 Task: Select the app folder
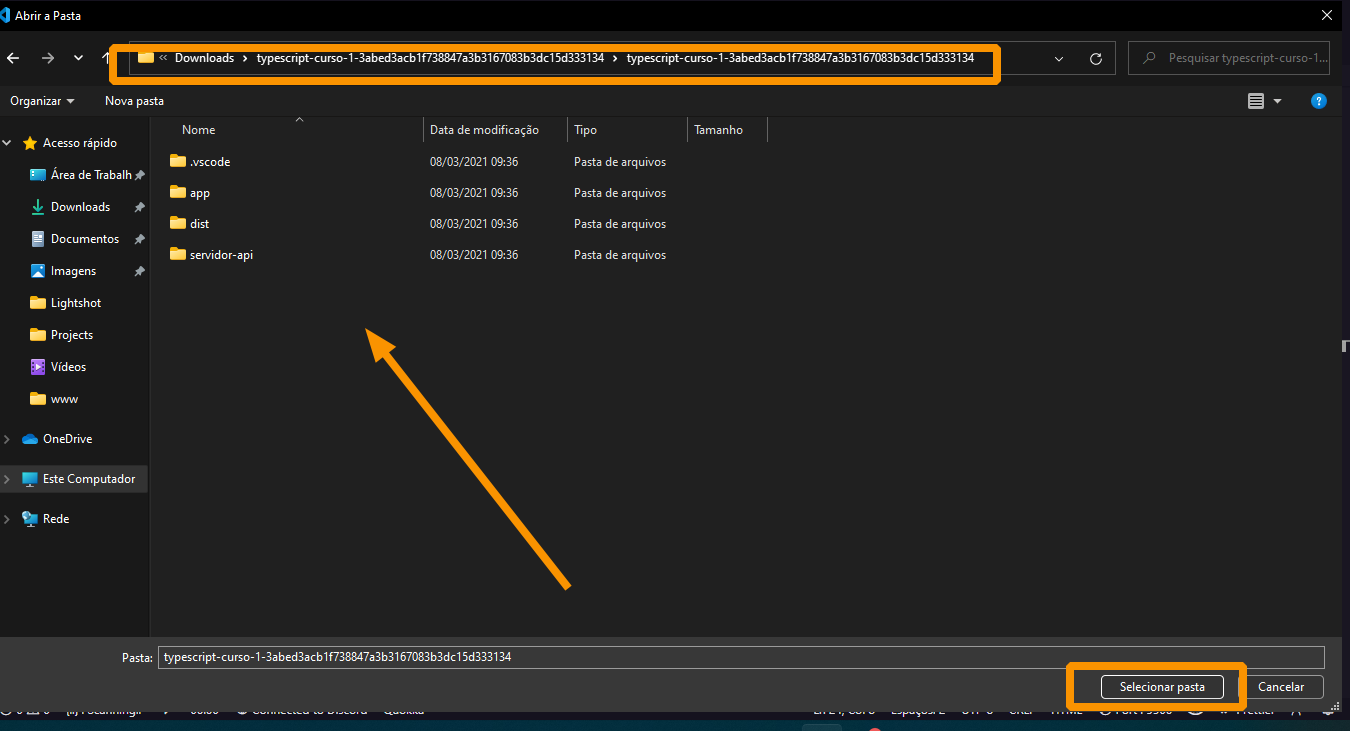point(199,192)
